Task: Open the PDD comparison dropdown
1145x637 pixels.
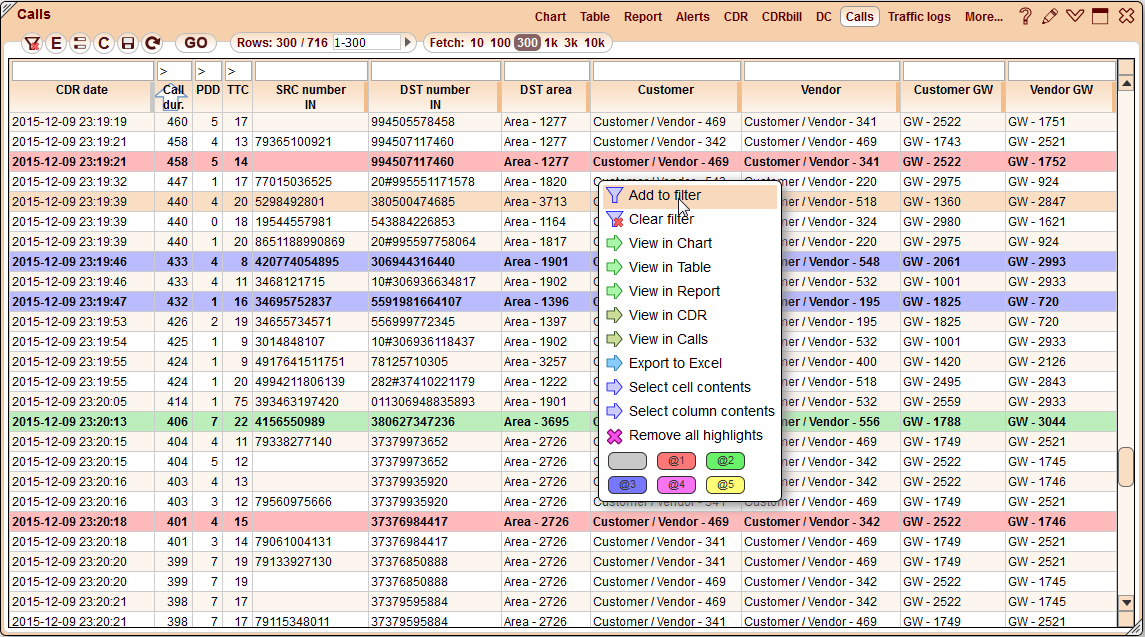Action: pos(206,71)
